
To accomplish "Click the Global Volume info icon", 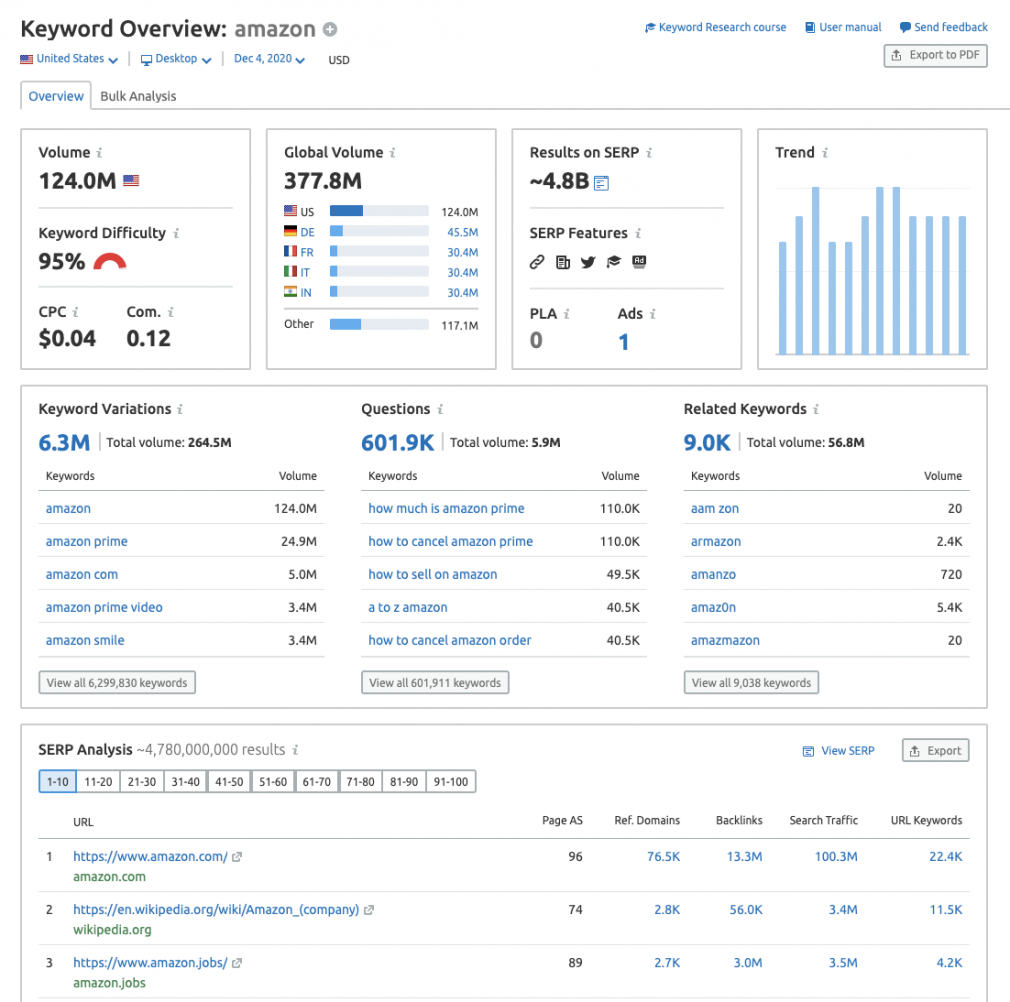I will (392, 153).
